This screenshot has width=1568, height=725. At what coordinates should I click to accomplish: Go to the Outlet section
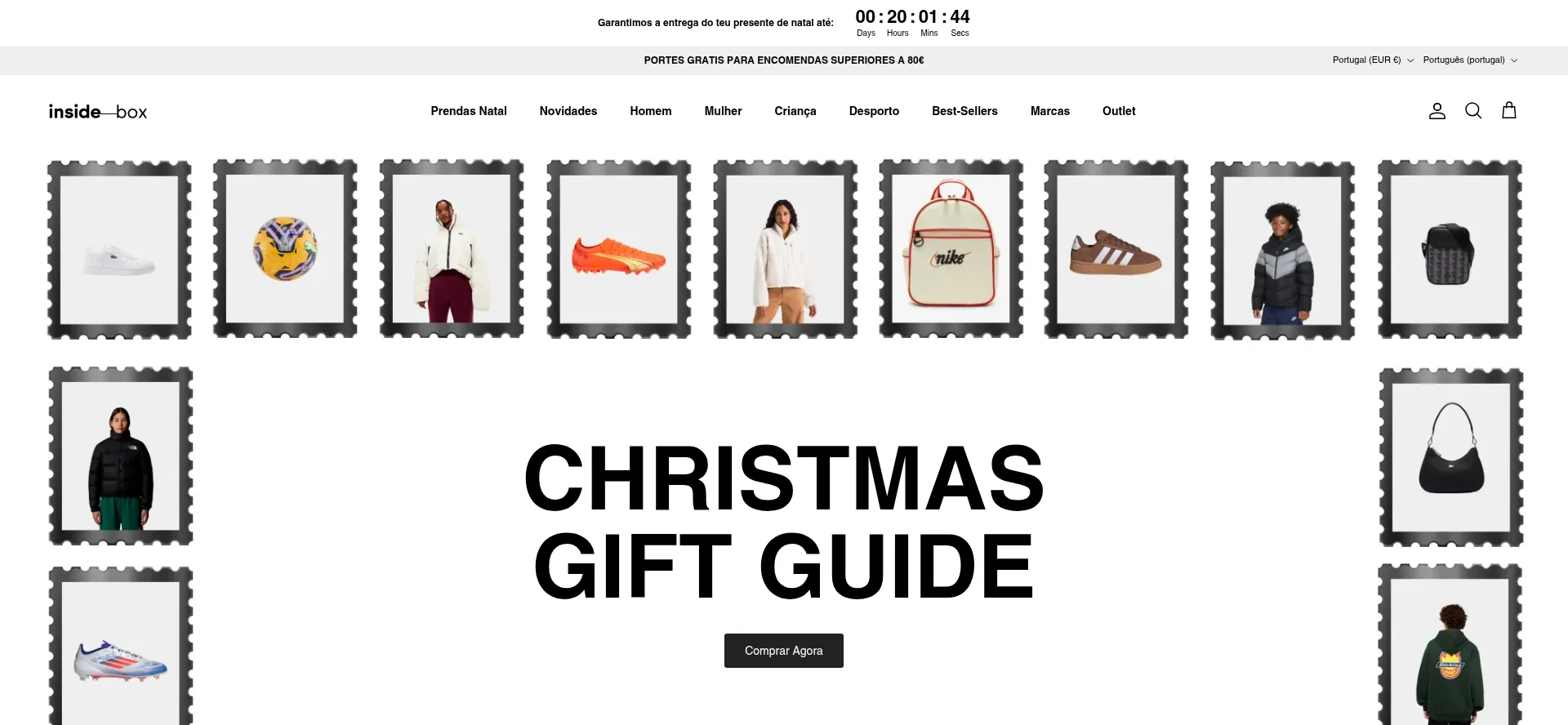(1119, 111)
